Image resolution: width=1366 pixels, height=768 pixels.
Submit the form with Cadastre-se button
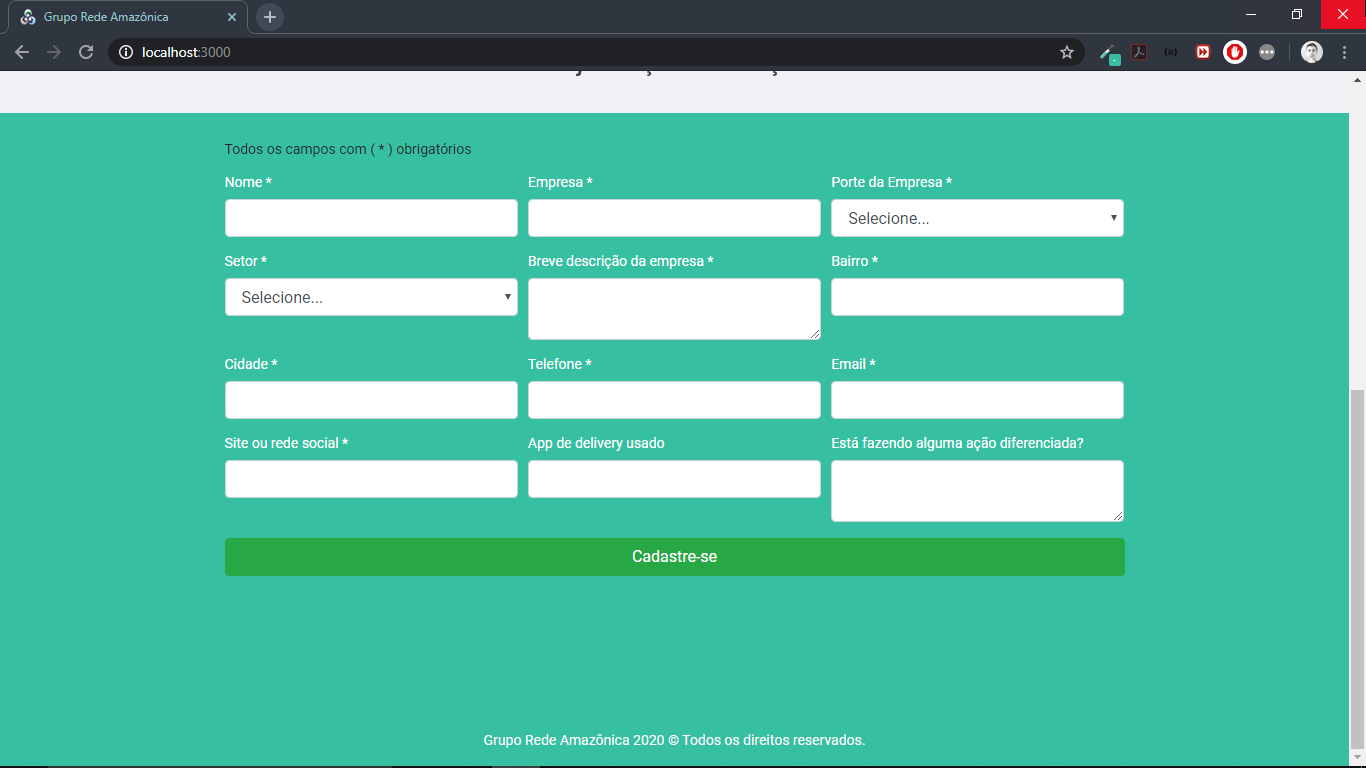pos(675,557)
